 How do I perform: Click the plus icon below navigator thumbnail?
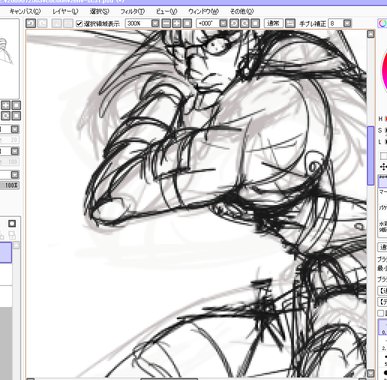pyautogui.click(x=5, y=106)
